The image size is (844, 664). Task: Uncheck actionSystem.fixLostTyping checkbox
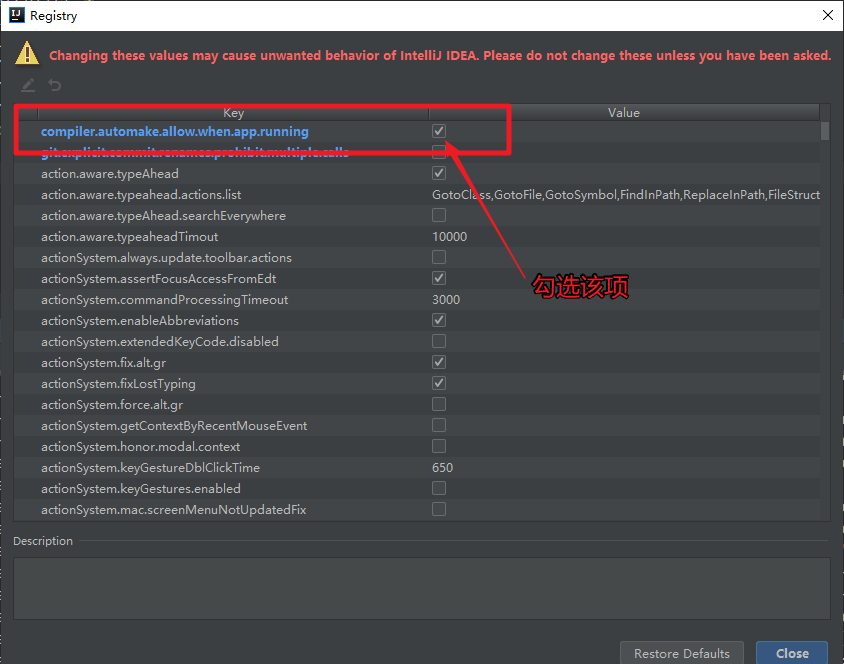pos(439,383)
